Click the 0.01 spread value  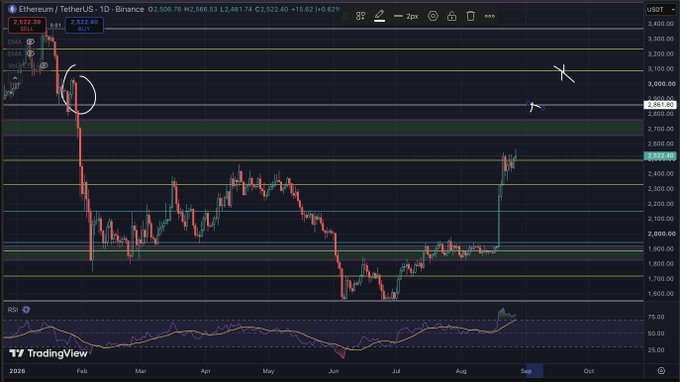pyautogui.click(x=56, y=25)
